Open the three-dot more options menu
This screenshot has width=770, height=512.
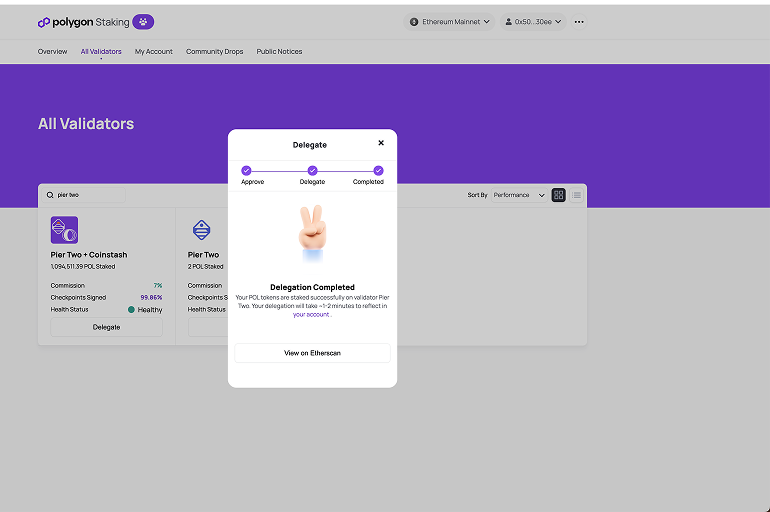coord(579,22)
